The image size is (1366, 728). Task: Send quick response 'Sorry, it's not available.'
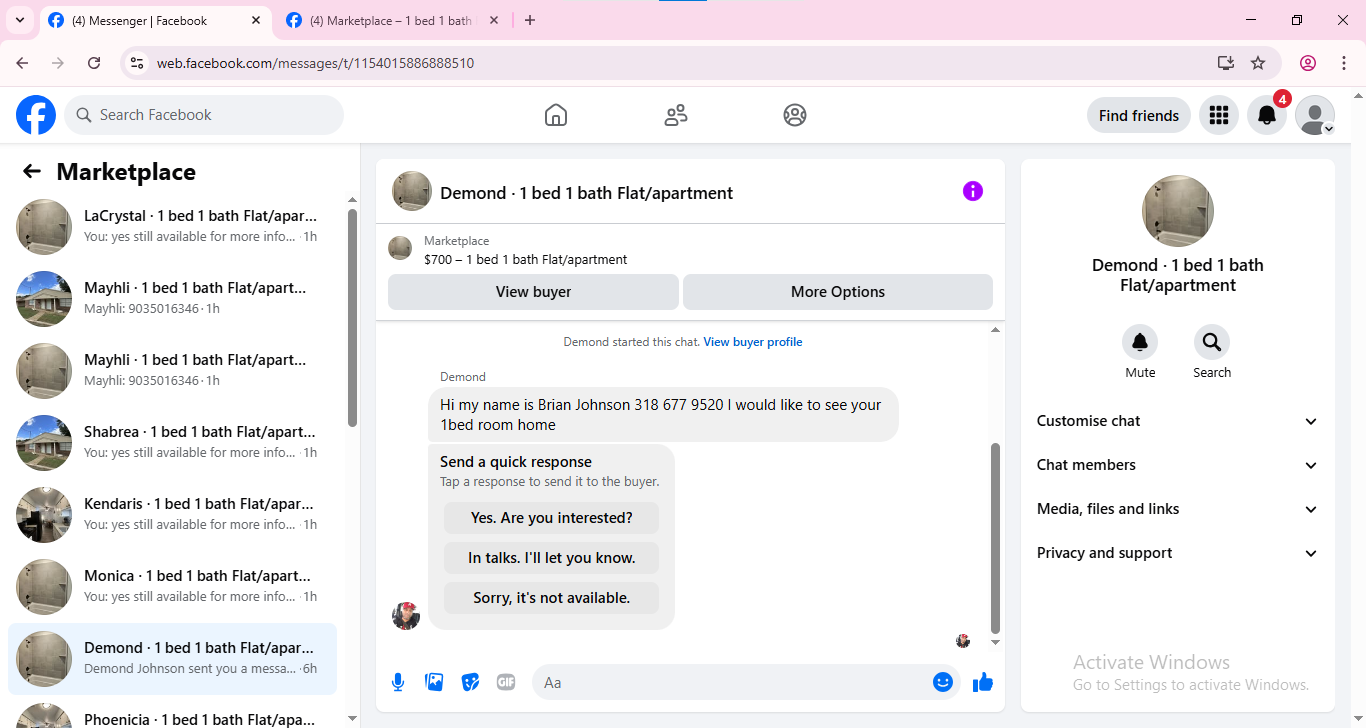[x=552, y=598]
